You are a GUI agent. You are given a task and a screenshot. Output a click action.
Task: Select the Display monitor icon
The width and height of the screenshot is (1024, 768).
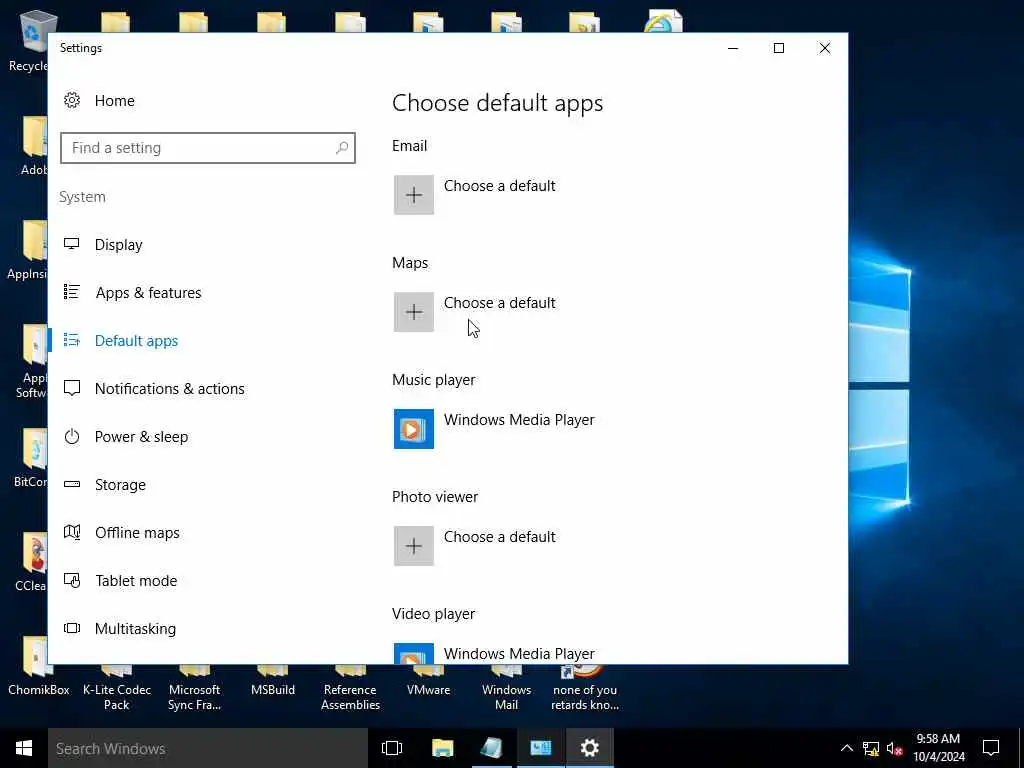pyautogui.click(x=72, y=244)
